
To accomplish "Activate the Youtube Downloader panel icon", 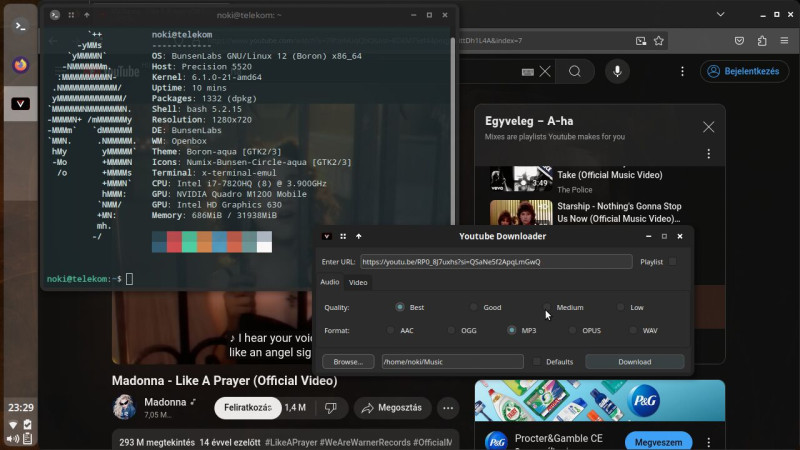I will pyautogui.click(x=20, y=104).
